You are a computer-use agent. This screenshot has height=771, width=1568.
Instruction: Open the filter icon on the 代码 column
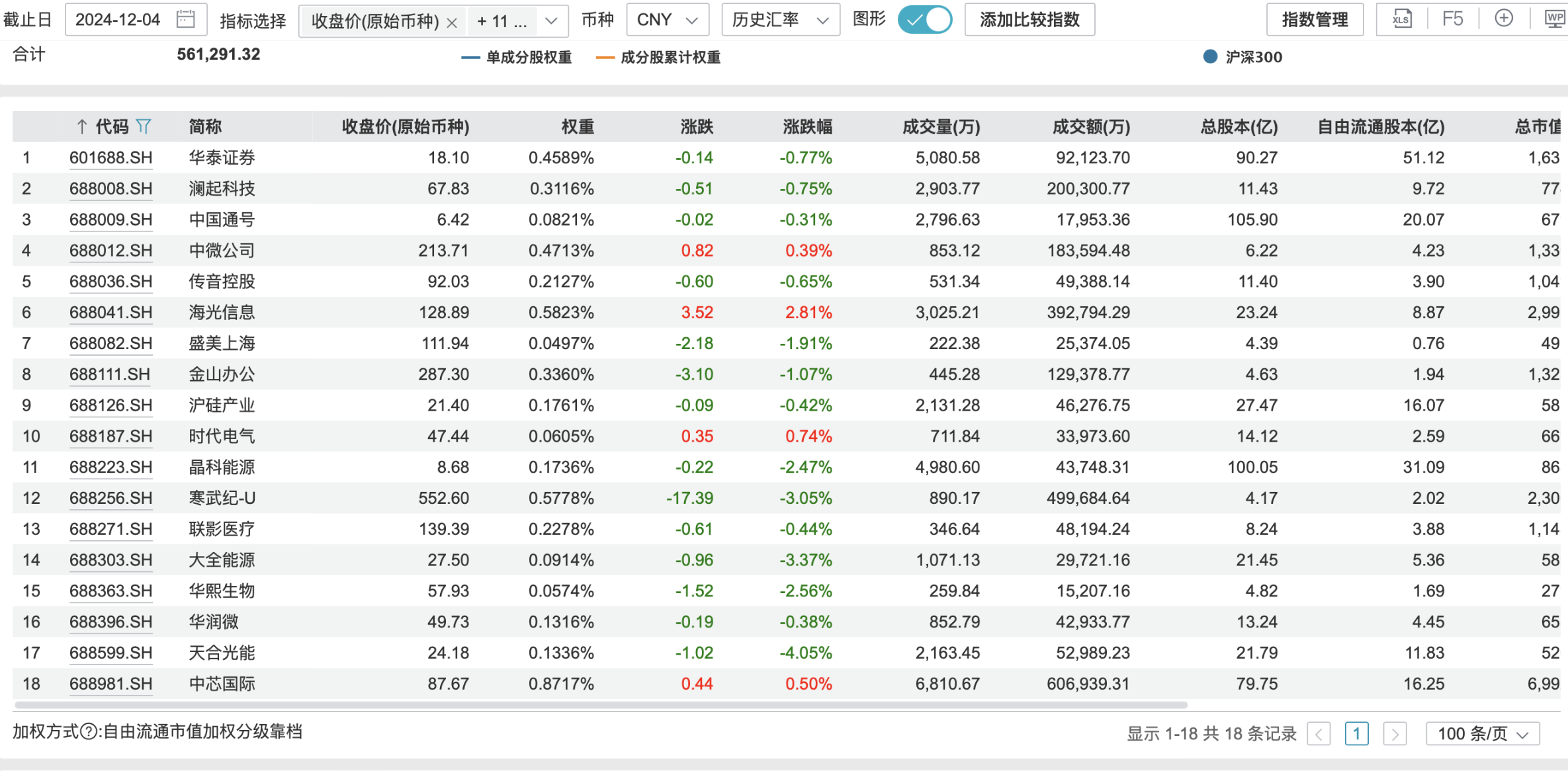145,126
